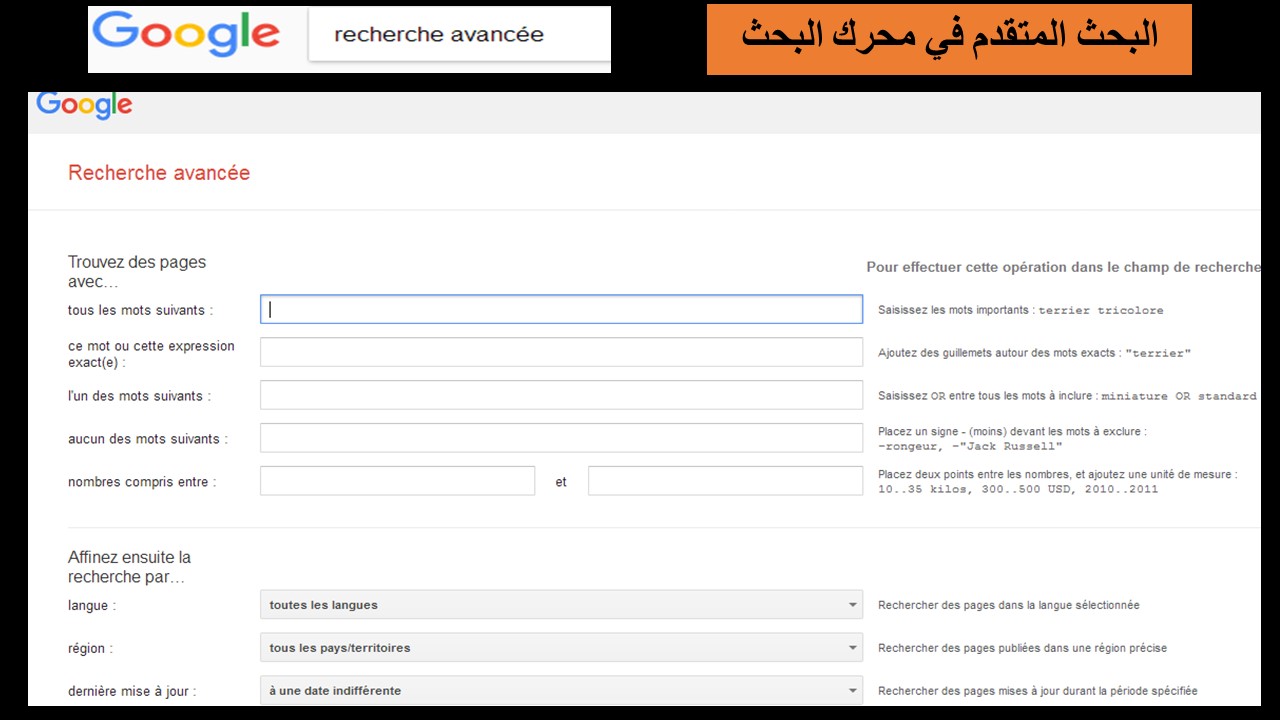Click the 'Affinez ensuite la recherche par…' heading
Screen dimensions: 1280x720
pos(129,567)
